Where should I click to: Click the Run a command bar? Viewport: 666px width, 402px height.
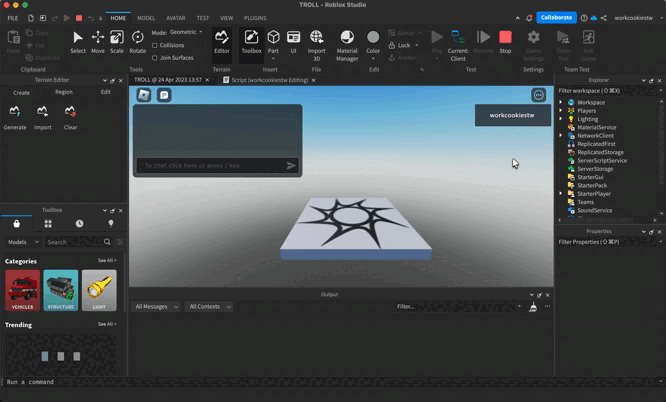pyautogui.click(x=331, y=382)
